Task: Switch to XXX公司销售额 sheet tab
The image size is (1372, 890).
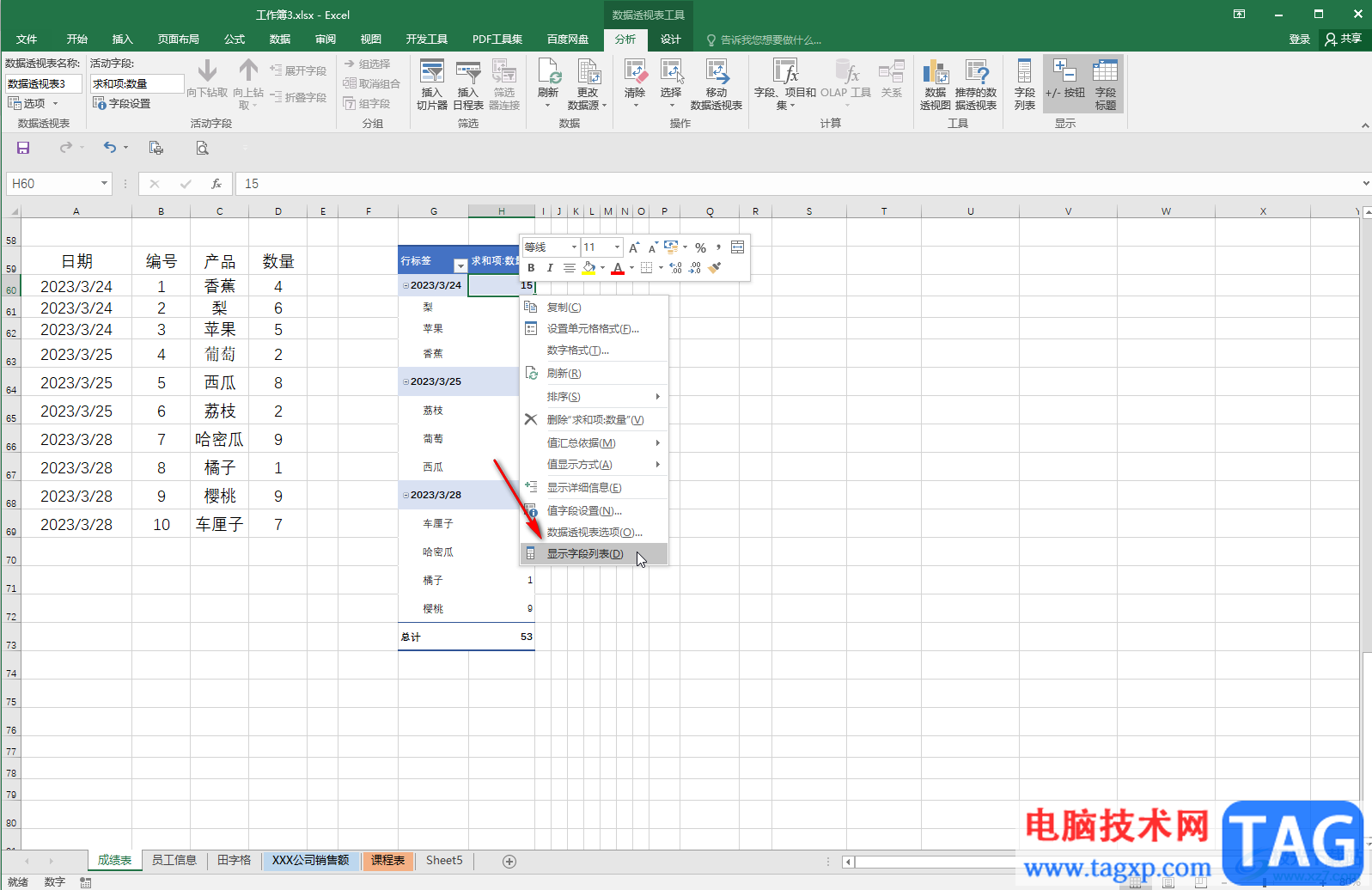Action: coord(310,860)
